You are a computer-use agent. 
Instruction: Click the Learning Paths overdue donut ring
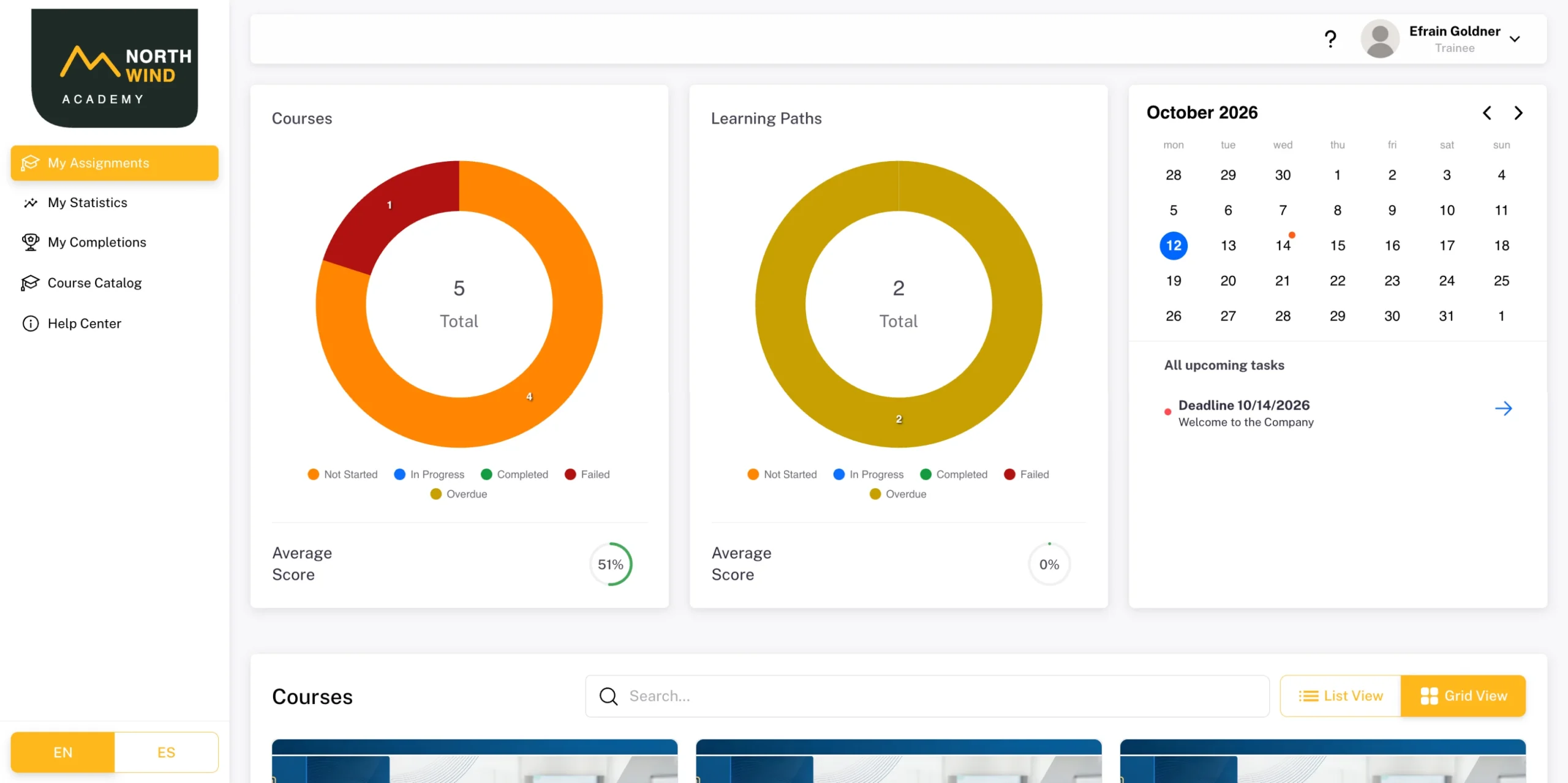[899, 420]
